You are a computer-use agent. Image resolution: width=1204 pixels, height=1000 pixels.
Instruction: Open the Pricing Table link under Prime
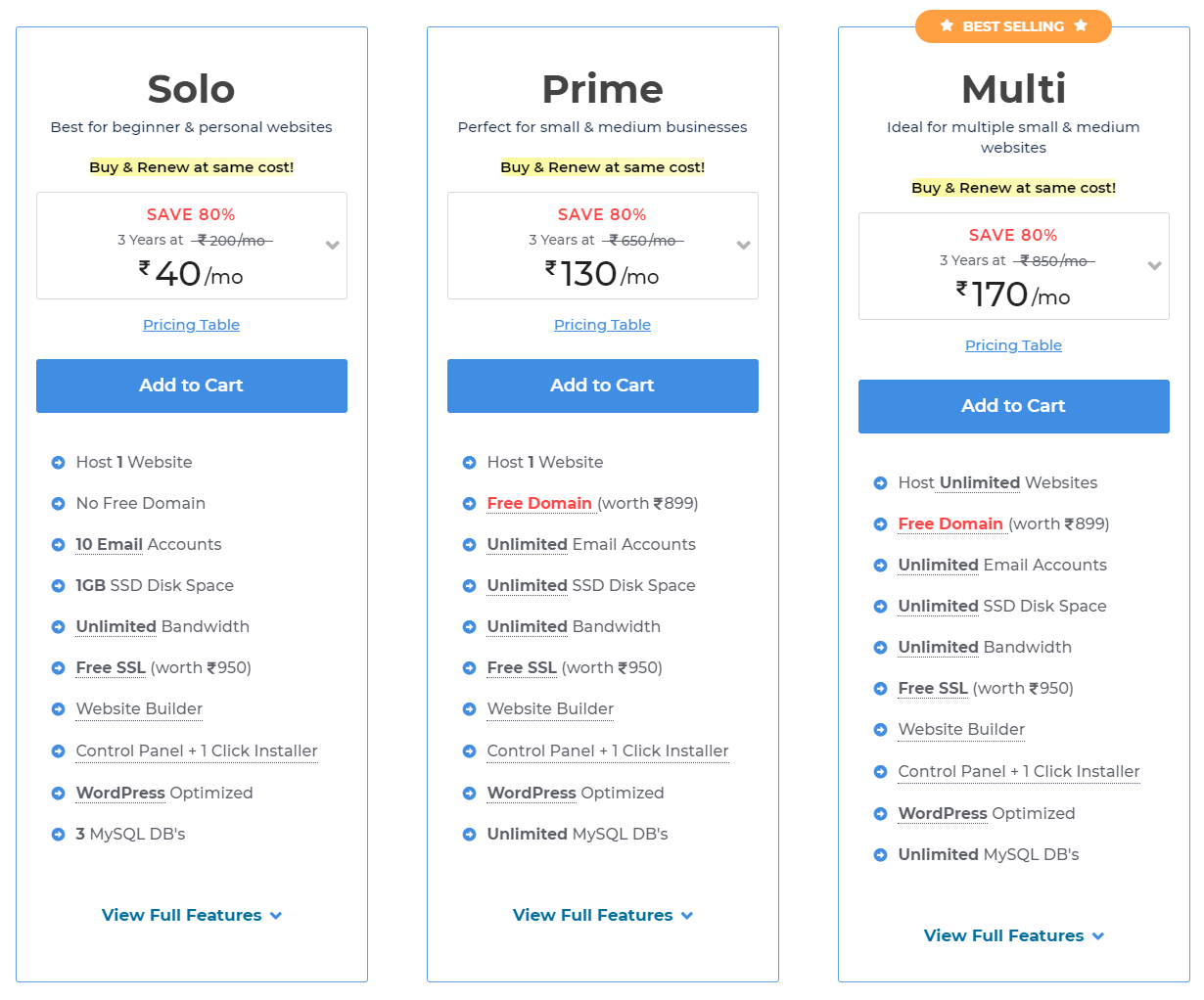[x=602, y=325]
